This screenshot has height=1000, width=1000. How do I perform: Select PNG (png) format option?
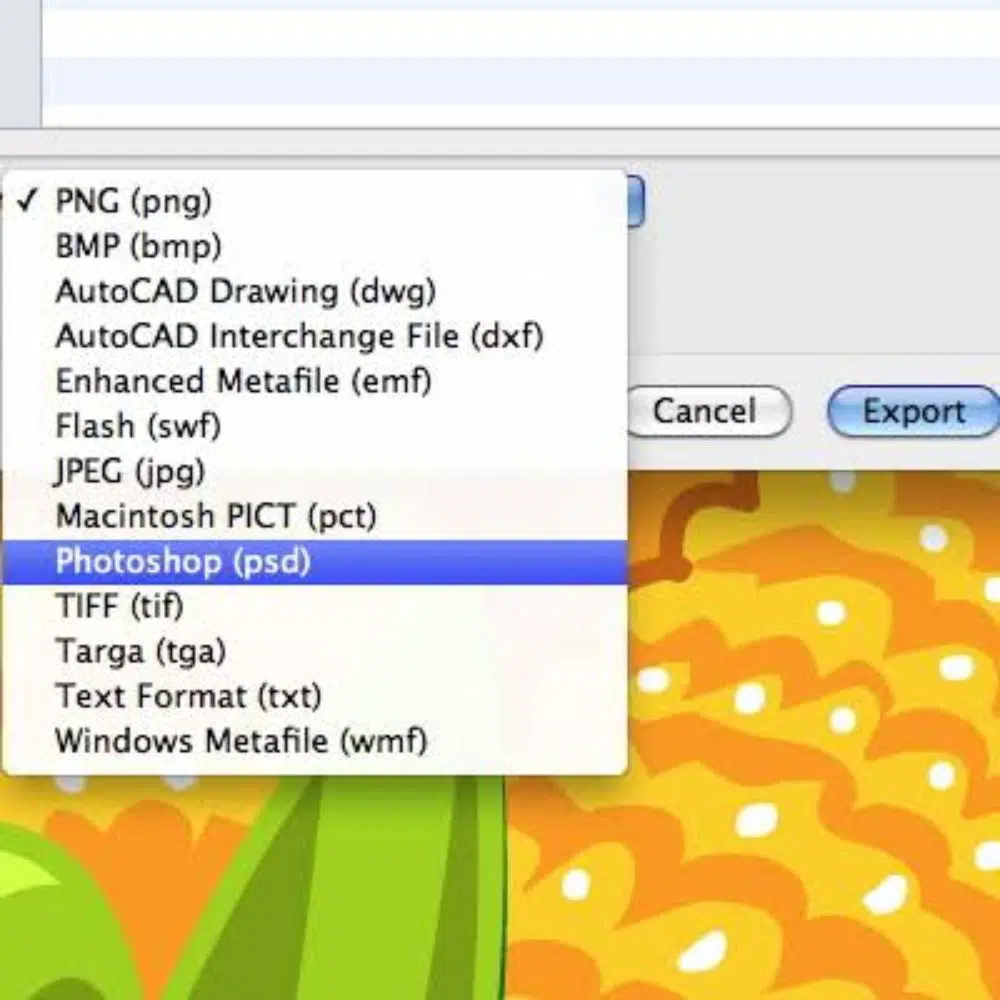pos(133,201)
